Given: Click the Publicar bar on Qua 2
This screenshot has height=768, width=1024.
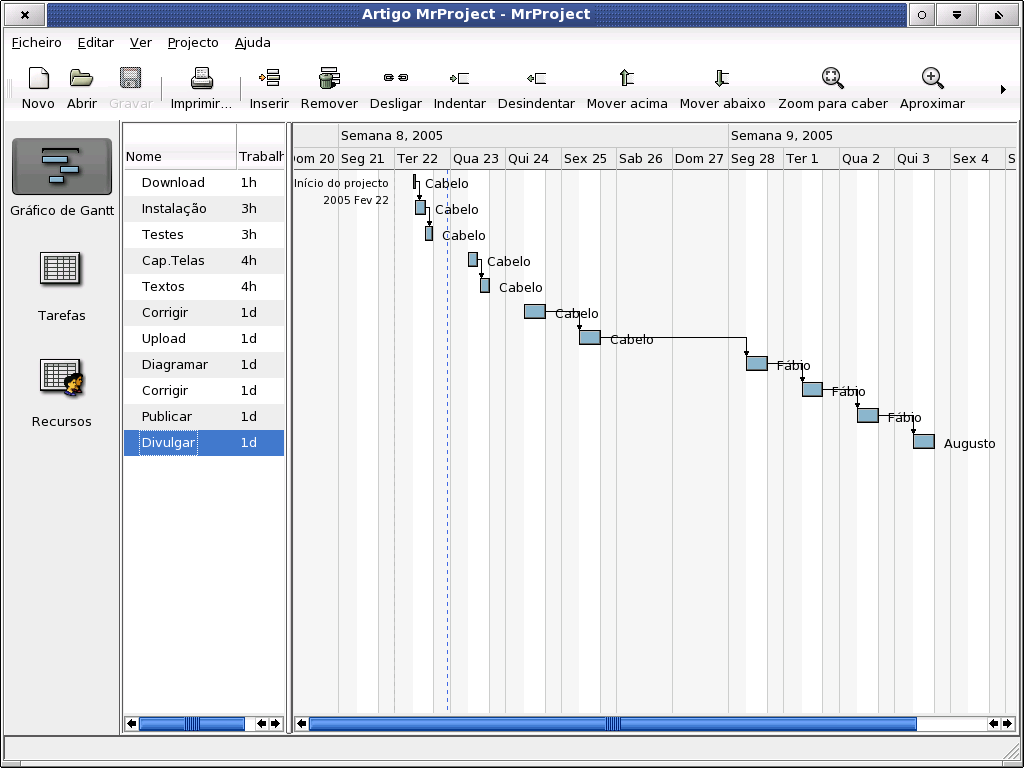Looking at the screenshot, I should point(868,415).
